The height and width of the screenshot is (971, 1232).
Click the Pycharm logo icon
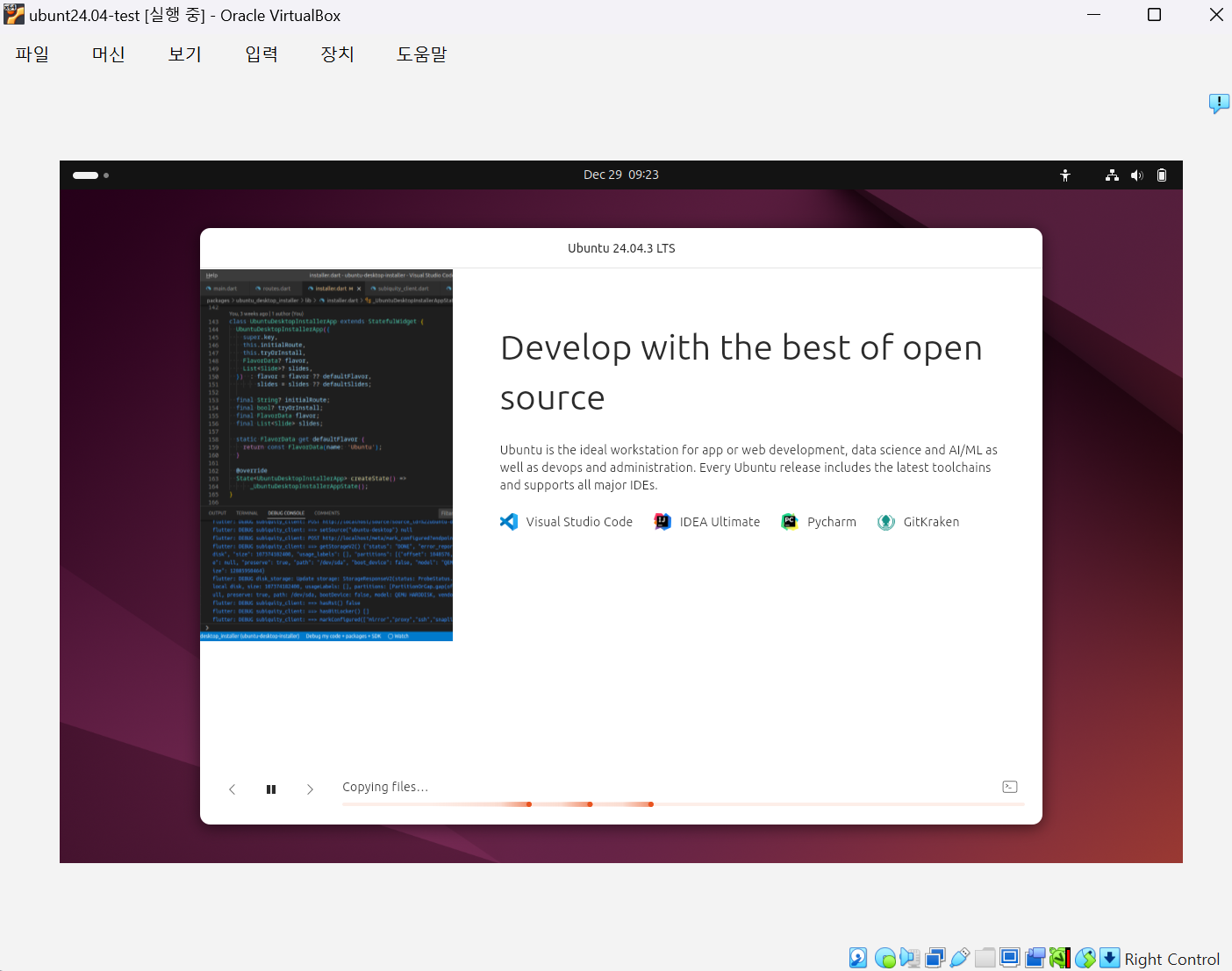pyautogui.click(x=790, y=522)
